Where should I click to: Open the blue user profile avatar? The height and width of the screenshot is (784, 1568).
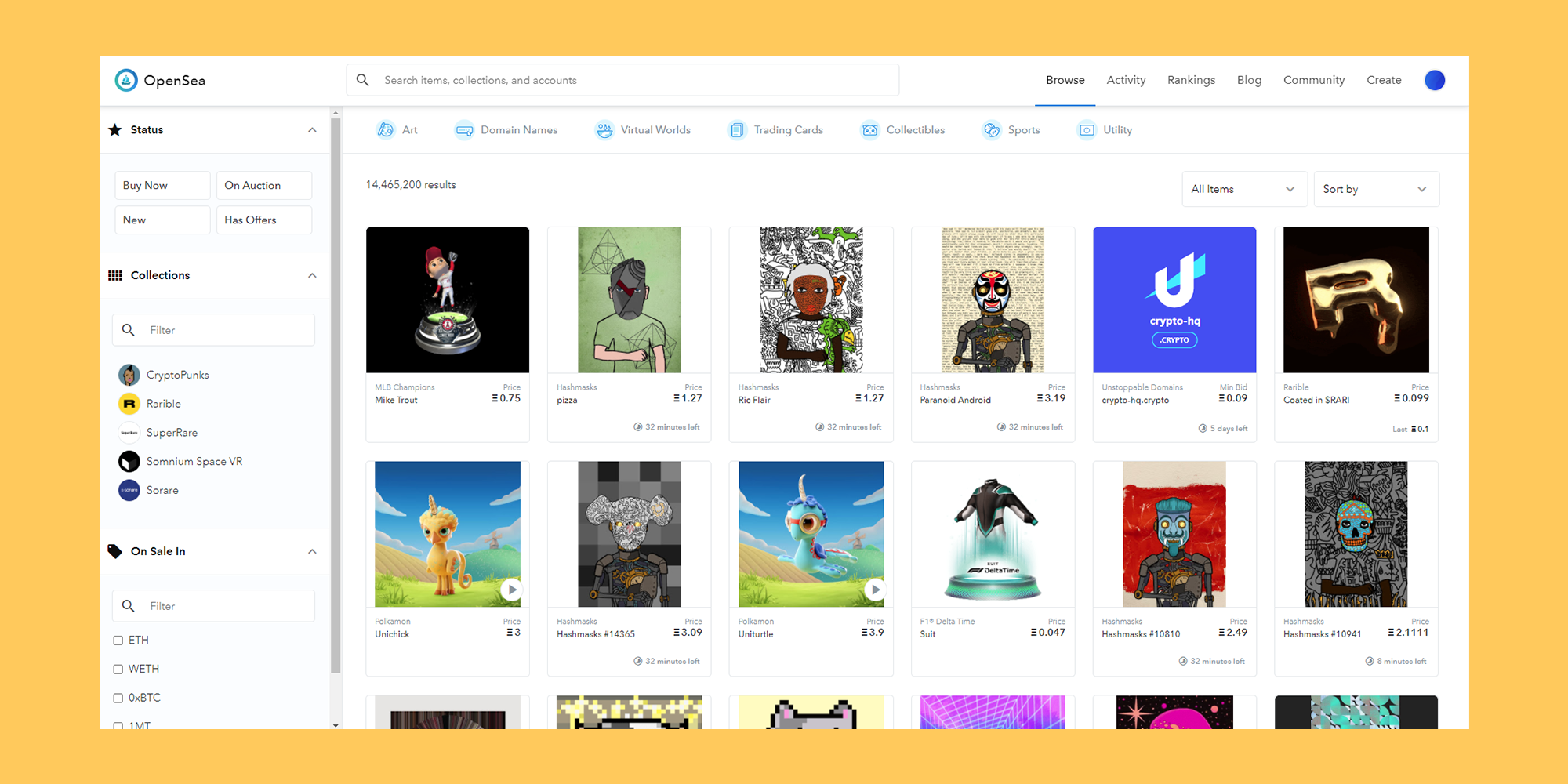pos(1435,80)
